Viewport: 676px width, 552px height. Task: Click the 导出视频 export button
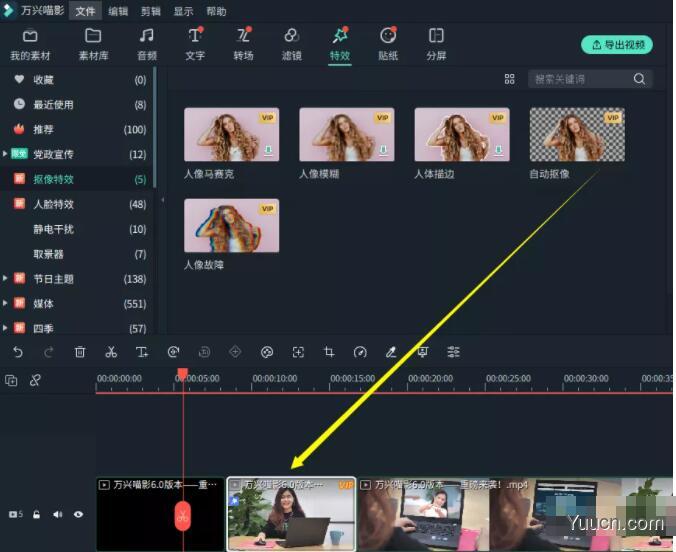pos(617,44)
